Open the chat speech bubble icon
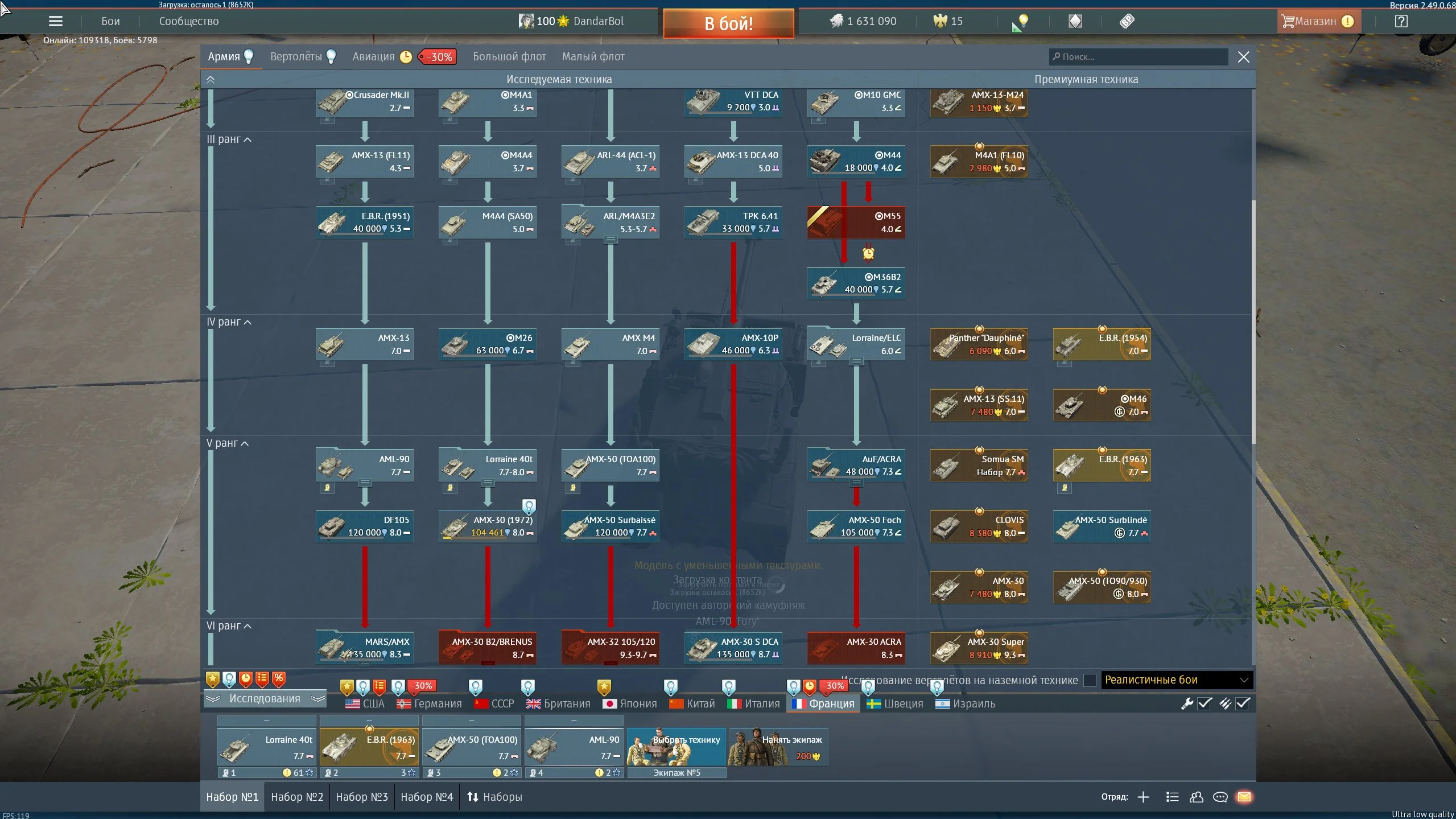The height and width of the screenshot is (819, 1456). [x=1220, y=797]
